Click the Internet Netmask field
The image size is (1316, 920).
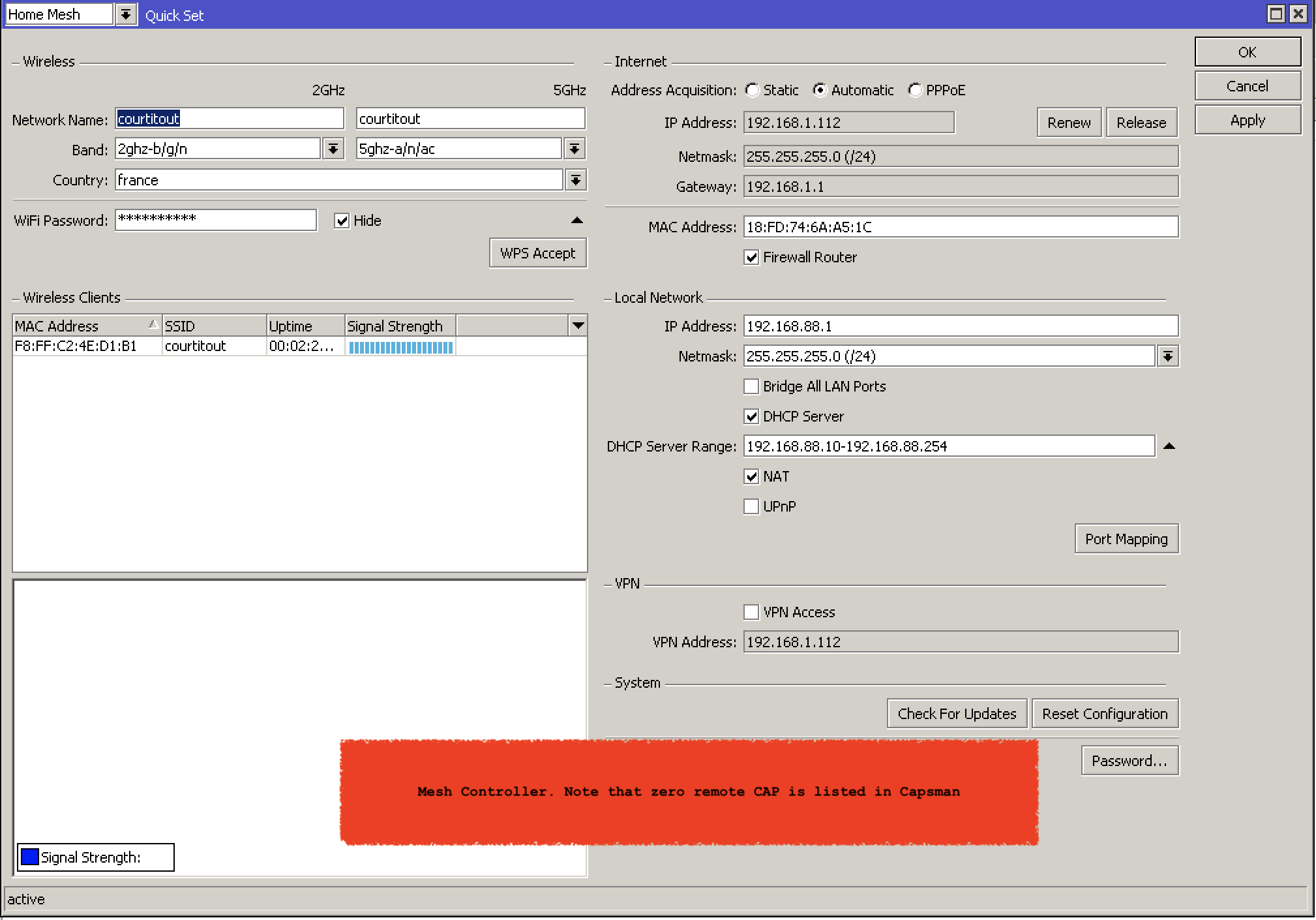pos(961,157)
